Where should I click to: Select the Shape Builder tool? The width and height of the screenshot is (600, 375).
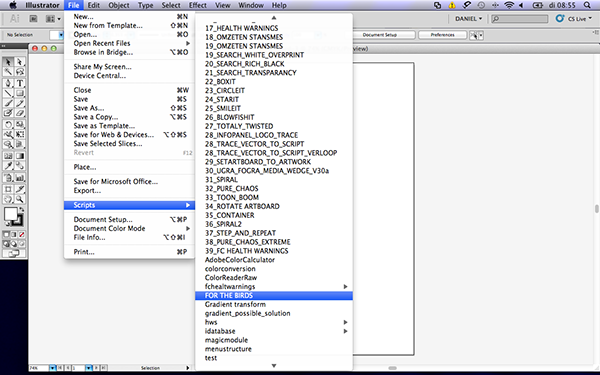(x=8, y=144)
